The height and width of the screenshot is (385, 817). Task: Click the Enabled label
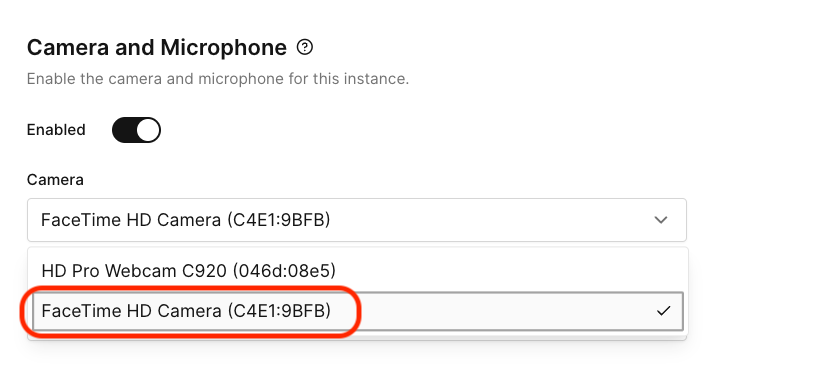point(56,130)
